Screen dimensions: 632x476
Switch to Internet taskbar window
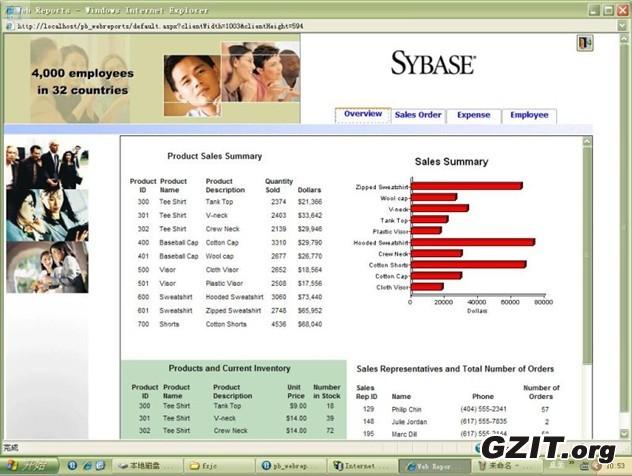click(x=362, y=466)
